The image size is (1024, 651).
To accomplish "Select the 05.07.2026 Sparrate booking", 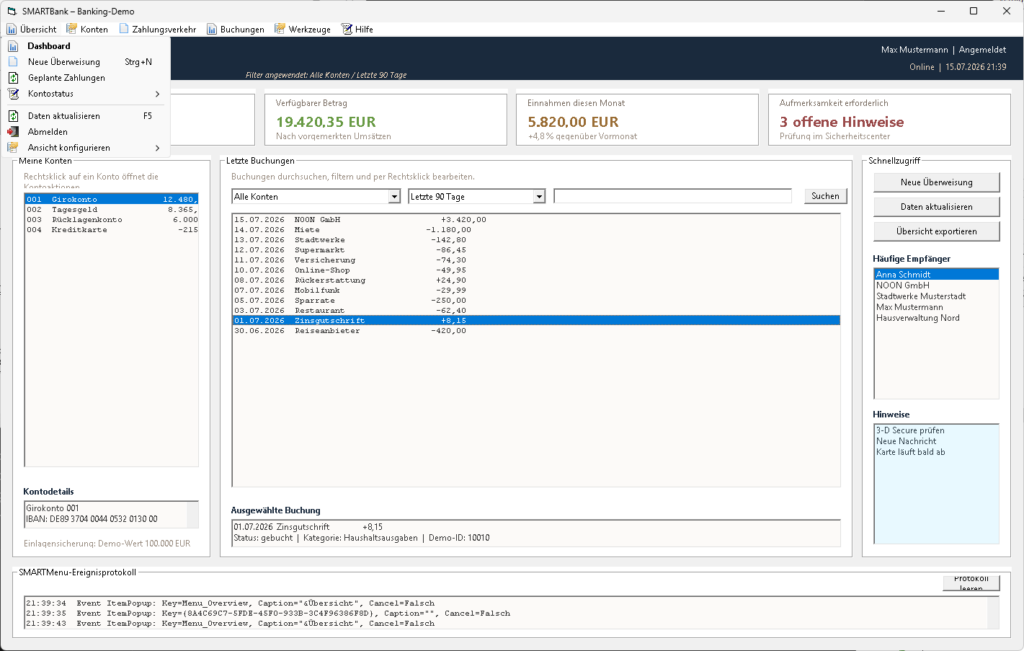I will tap(536, 300).
